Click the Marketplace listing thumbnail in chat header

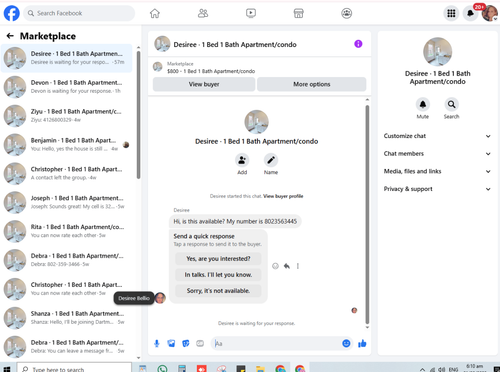[x=158, y=67]
